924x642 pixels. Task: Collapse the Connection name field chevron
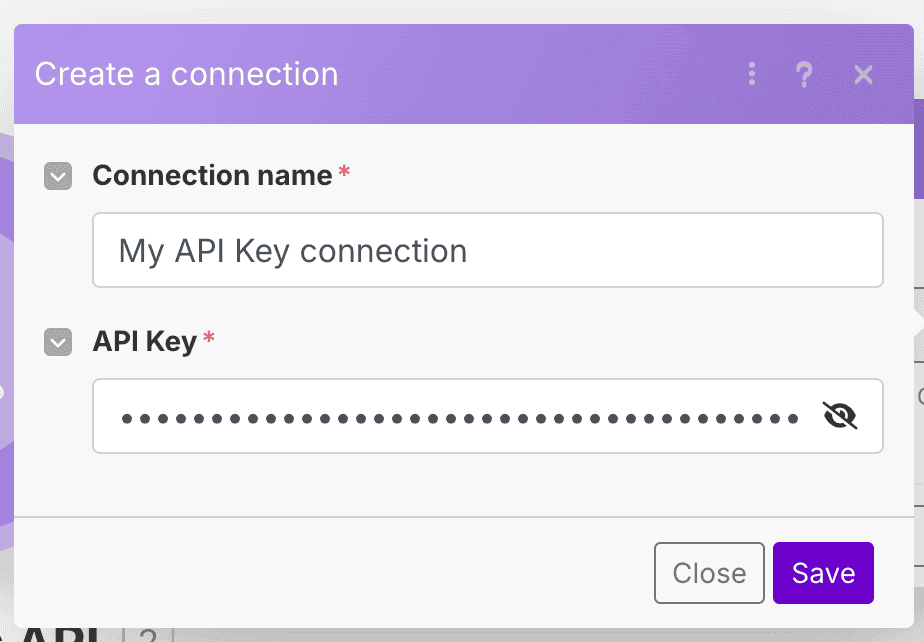point(58,177)
